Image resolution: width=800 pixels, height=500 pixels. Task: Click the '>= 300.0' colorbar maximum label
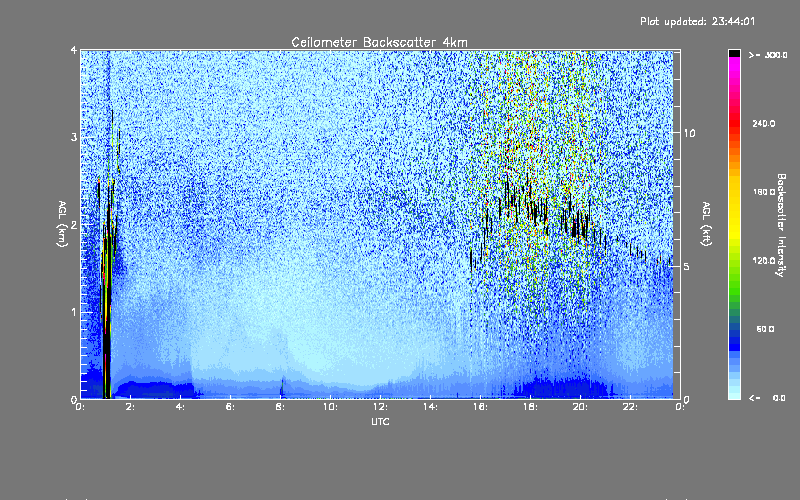[x=768, y=55]
